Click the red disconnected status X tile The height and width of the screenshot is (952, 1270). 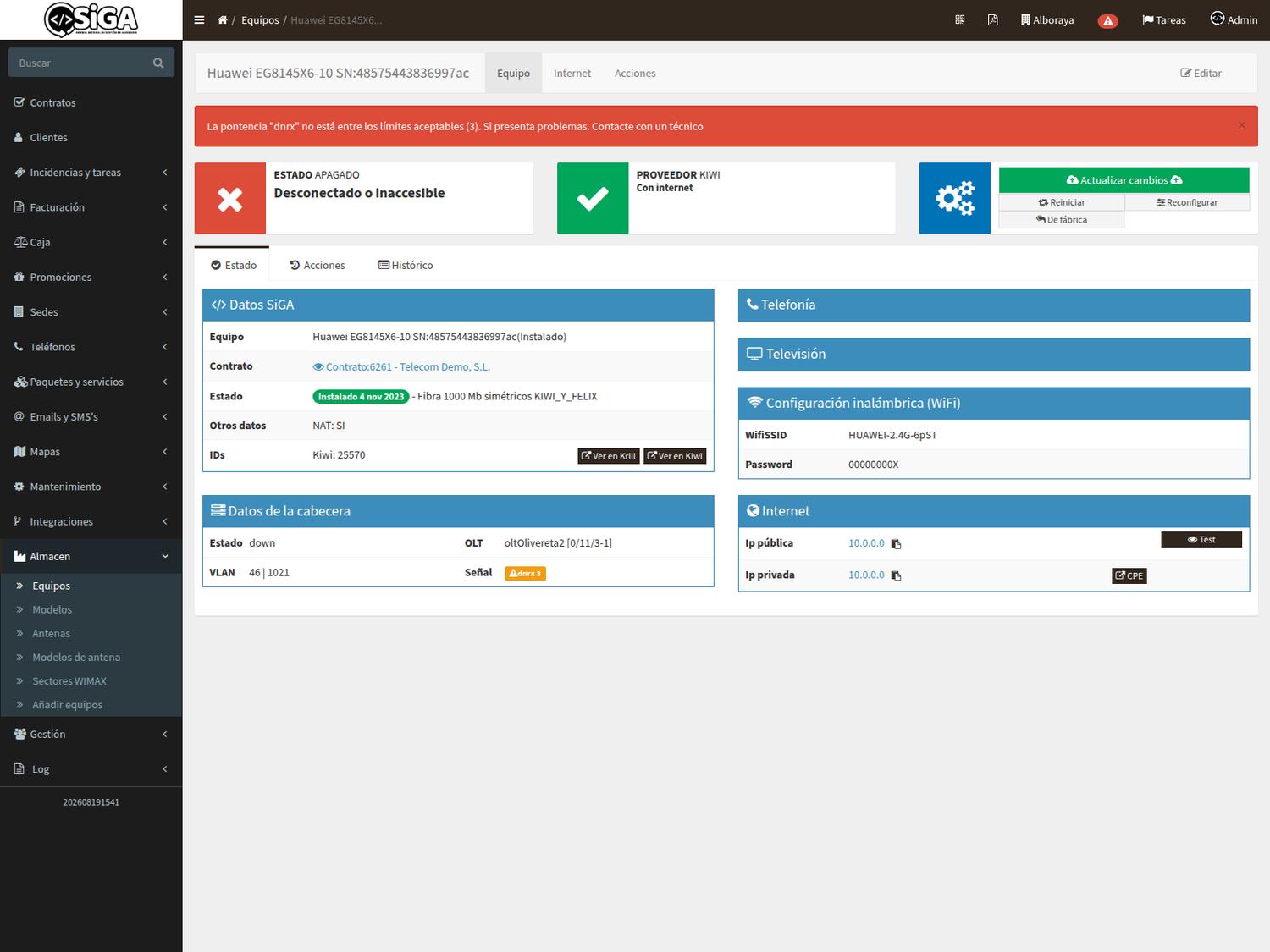230,198
